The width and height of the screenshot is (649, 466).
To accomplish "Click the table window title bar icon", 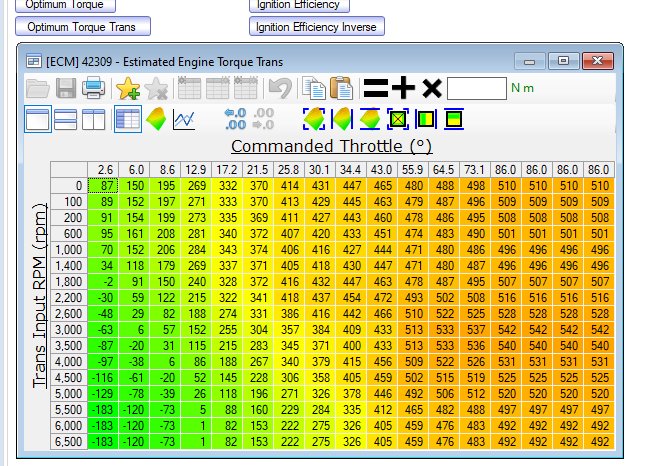I will click(x=33, y=62).
